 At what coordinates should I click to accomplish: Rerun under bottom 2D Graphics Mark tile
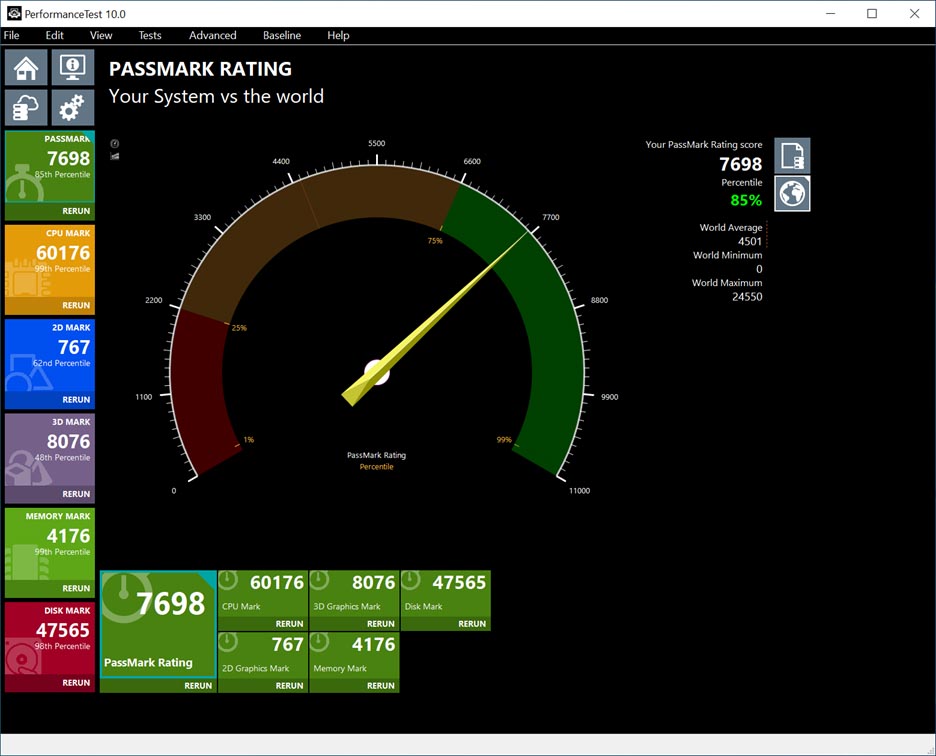pos(289,686)
